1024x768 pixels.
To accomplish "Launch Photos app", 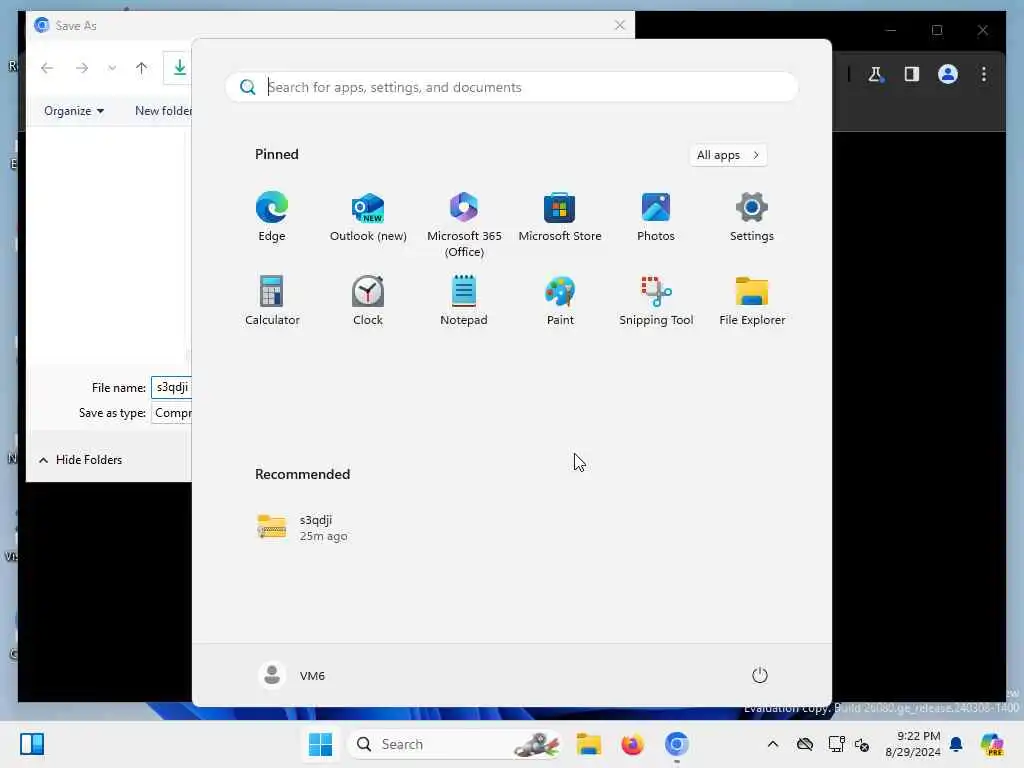I will tap(656, 217).
